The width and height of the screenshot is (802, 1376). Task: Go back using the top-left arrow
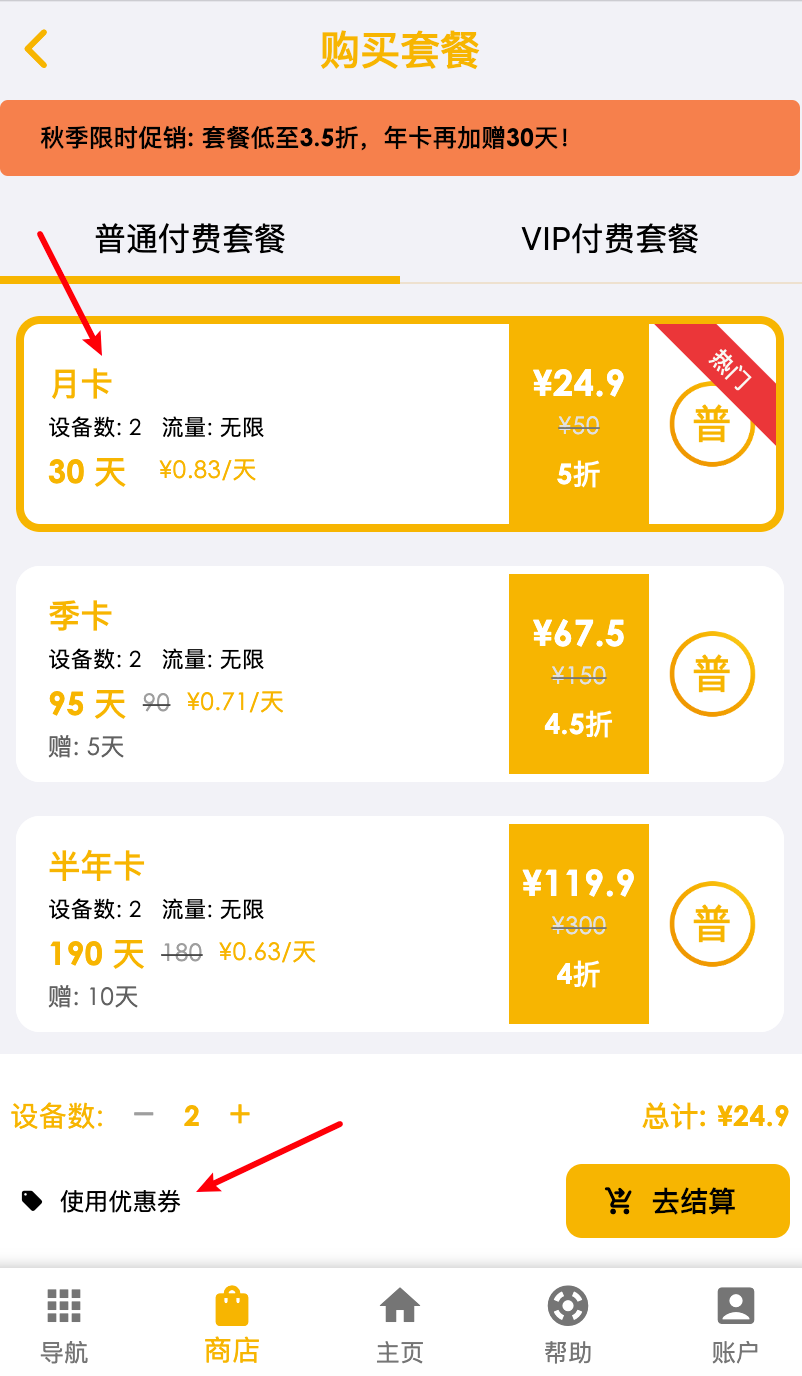36,49
